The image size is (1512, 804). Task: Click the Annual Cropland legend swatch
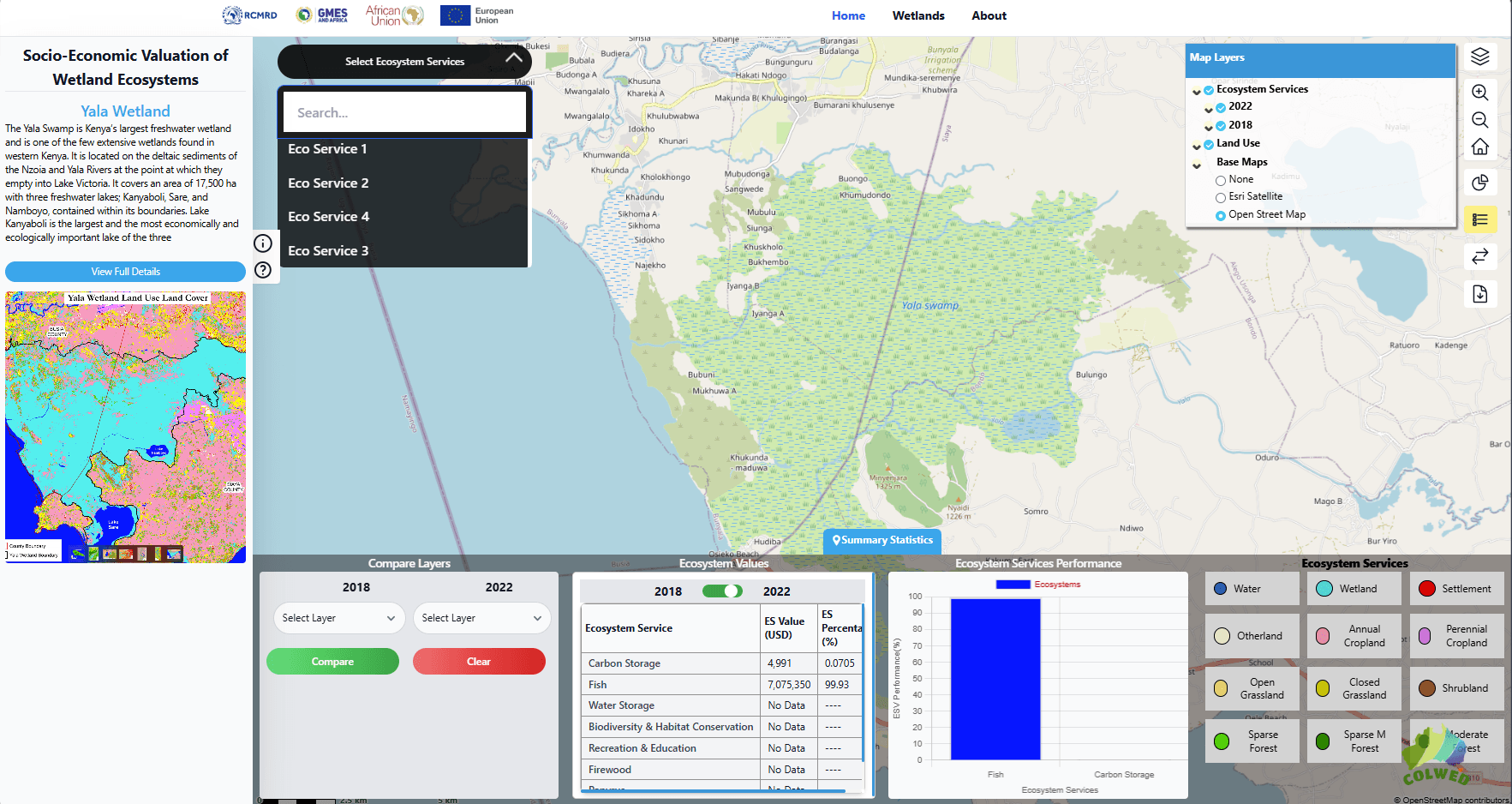[1323, 636]
